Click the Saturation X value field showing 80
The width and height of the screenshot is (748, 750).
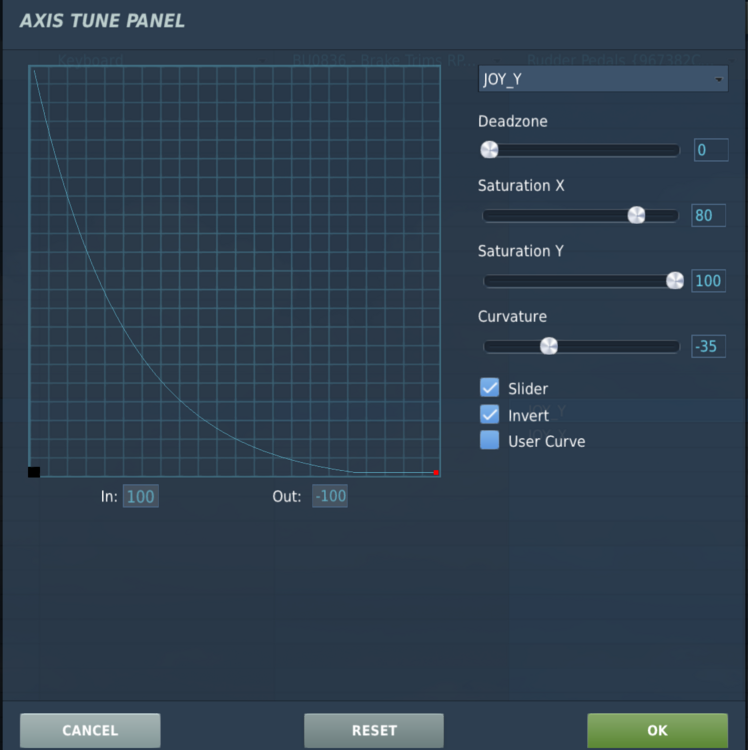click(708, 215)
